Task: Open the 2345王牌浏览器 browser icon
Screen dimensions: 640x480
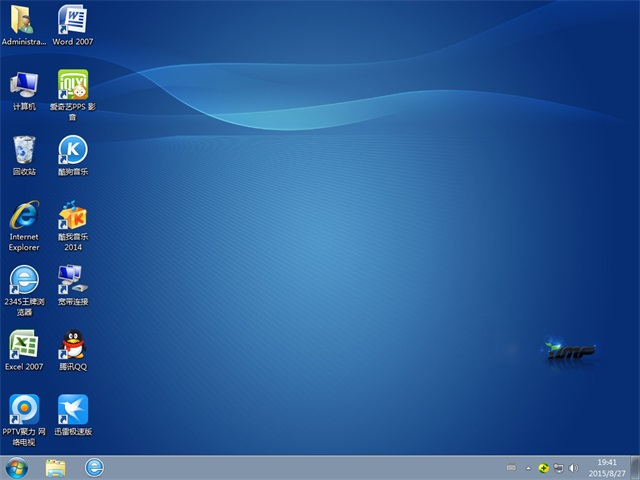Action: point(23,280)
